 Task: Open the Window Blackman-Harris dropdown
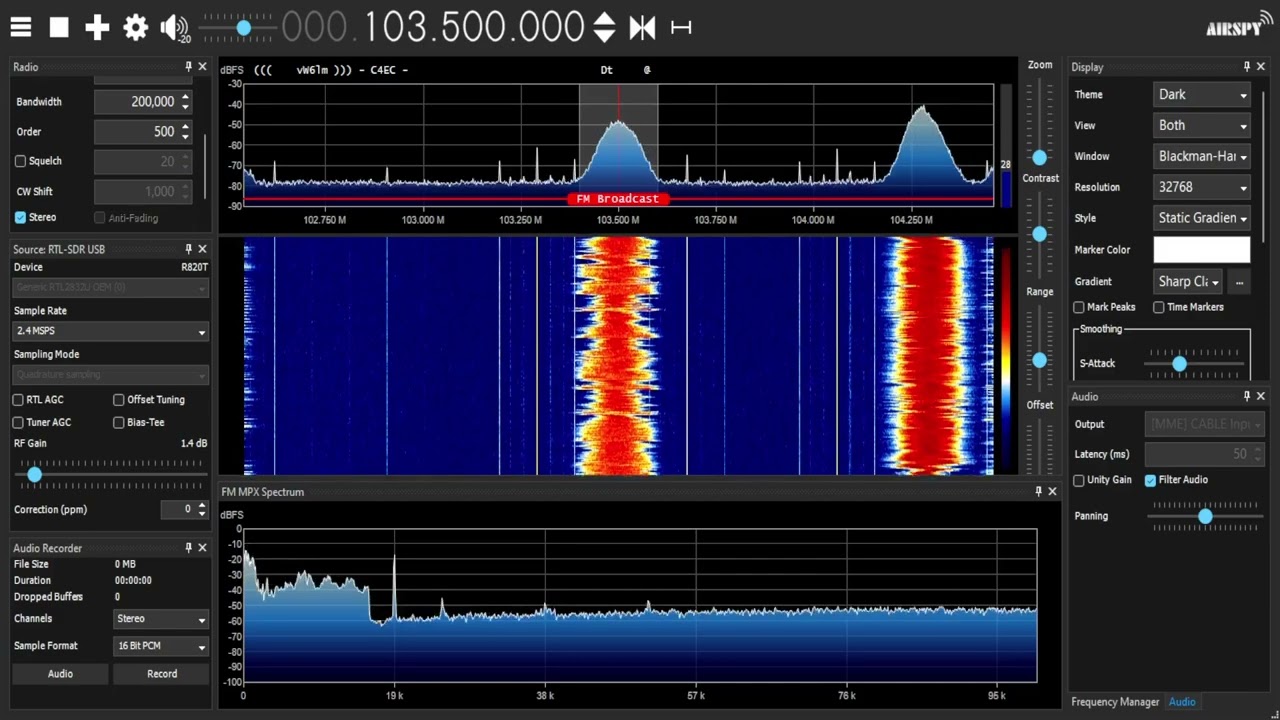[x=1202, y=157]
